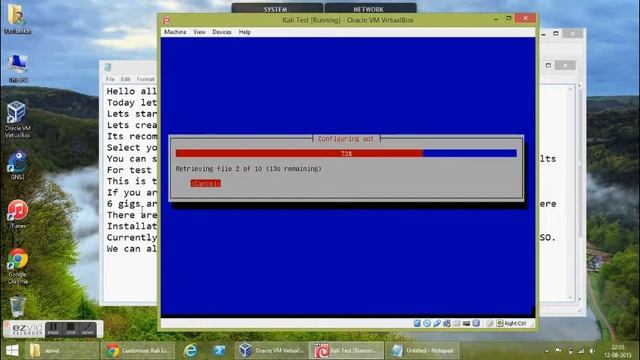Open the folder icon at desktop top-left
Screen dimensions: 640x360
point(17,19)
